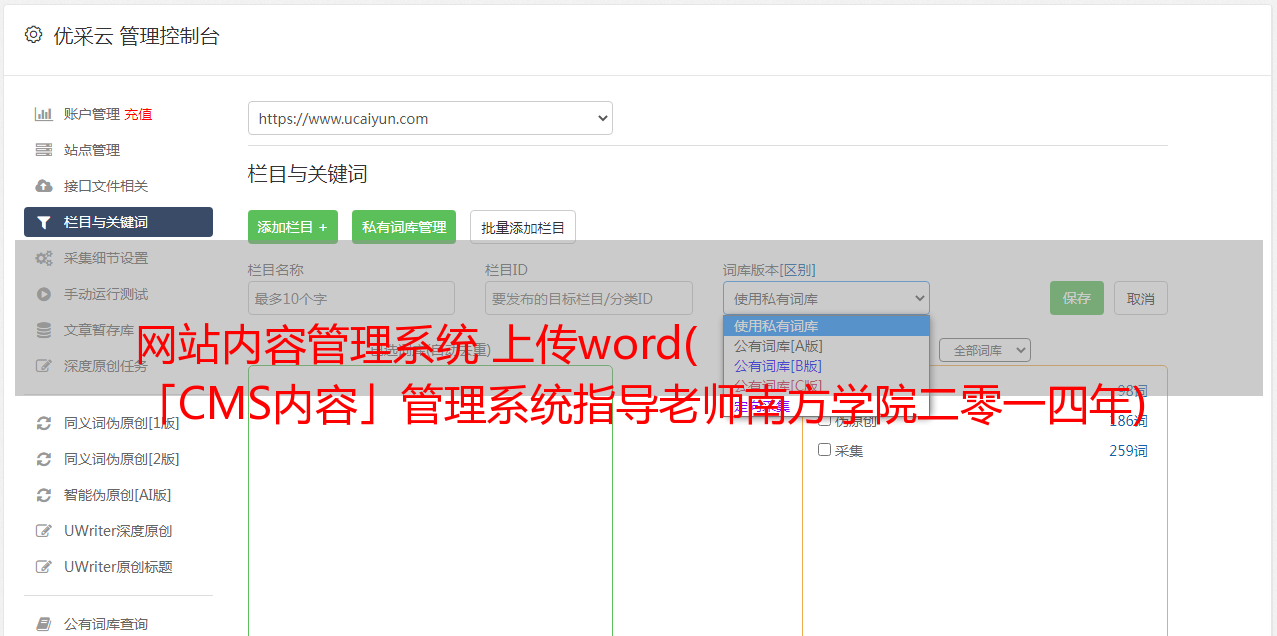Click the database icon for 文章暂存库
This screenshot has height=636, width=1277.
click(x=44, y=330)
